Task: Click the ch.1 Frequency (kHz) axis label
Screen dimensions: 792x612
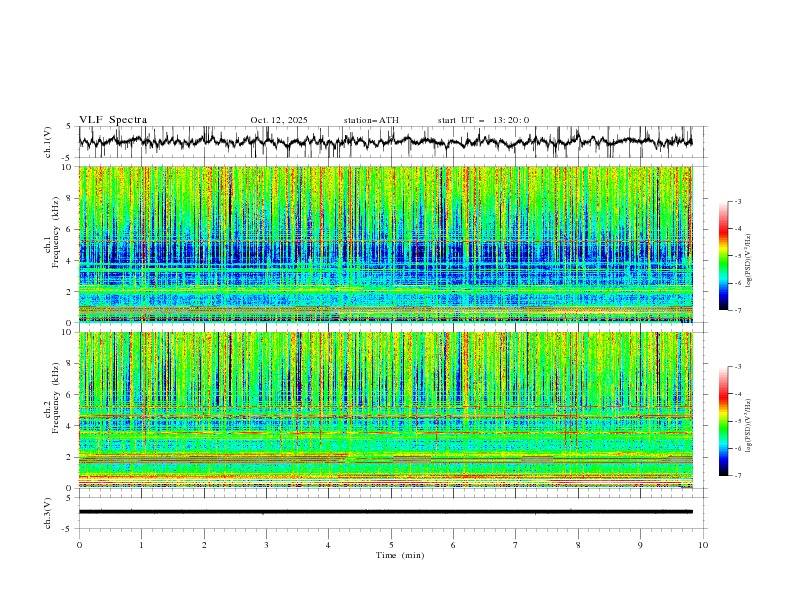Action: 51,232
